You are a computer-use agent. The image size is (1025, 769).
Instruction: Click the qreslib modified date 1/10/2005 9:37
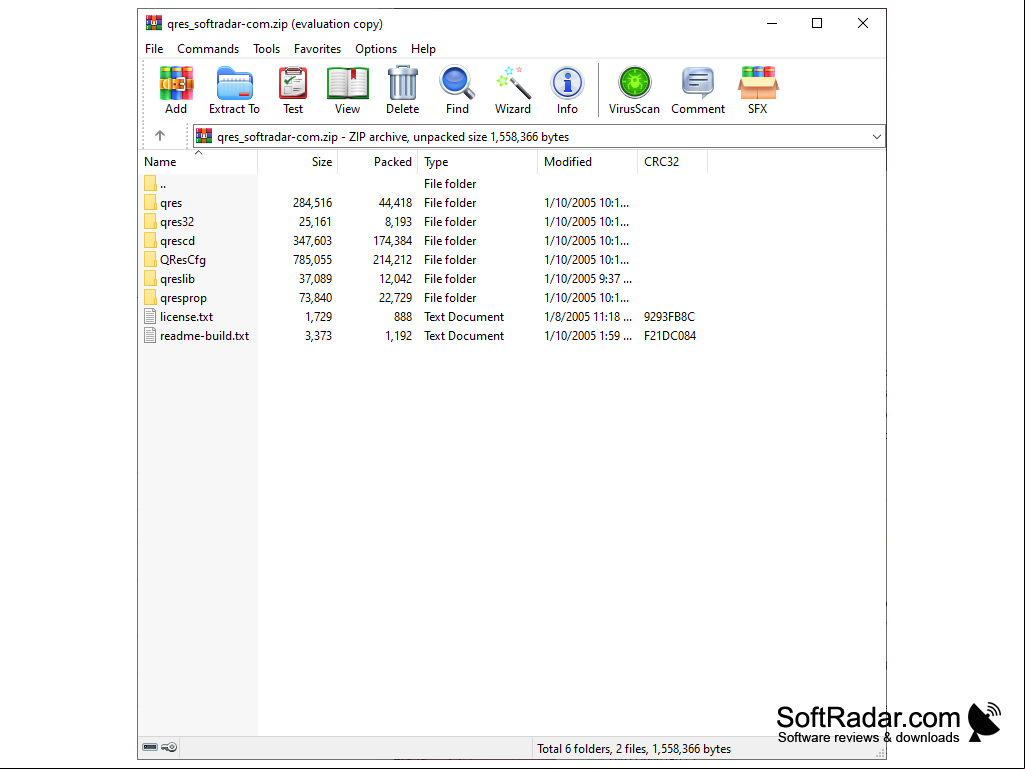(588, 279)
